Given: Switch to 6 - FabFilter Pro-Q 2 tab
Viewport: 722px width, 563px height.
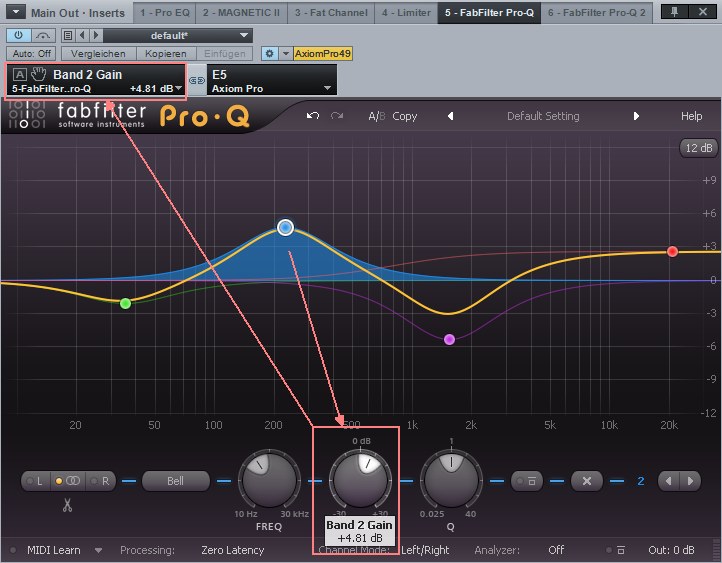Looking at the screenshot, I should click(x=597, y=12).
